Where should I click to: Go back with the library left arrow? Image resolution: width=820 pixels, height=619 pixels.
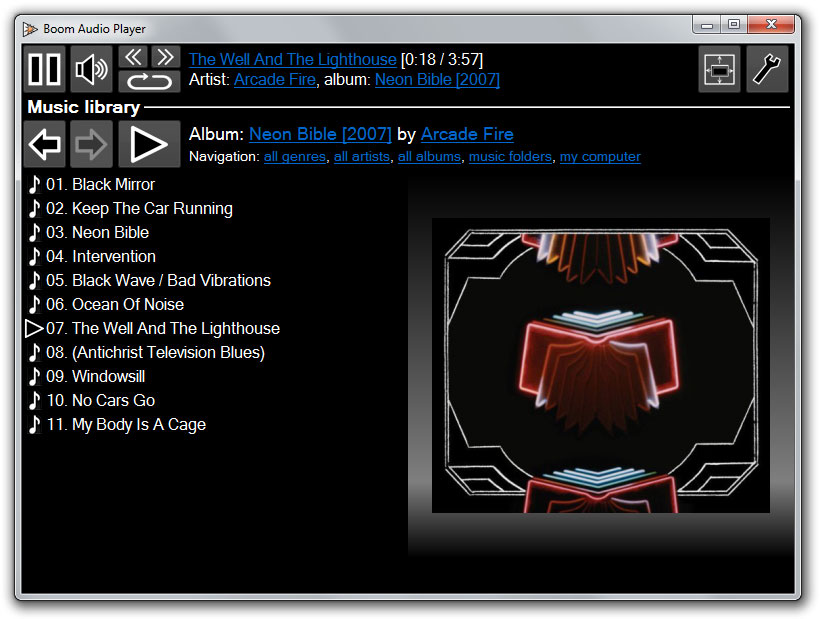tap(44, 144)
